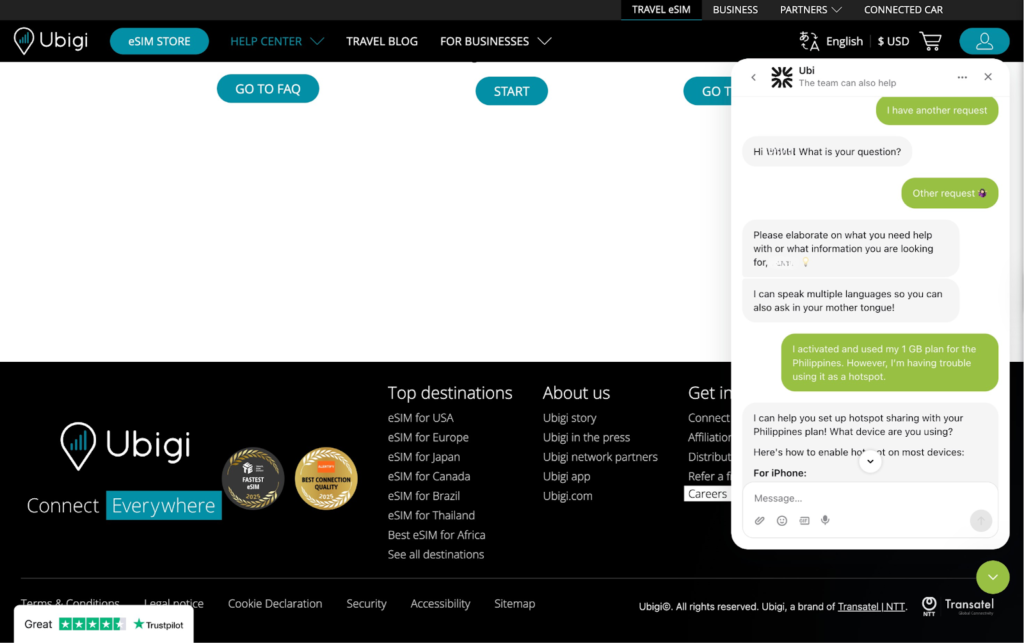Click the 'Other request' chat bubble
This screenshot has height=643, width=1024.
(950, 193)
